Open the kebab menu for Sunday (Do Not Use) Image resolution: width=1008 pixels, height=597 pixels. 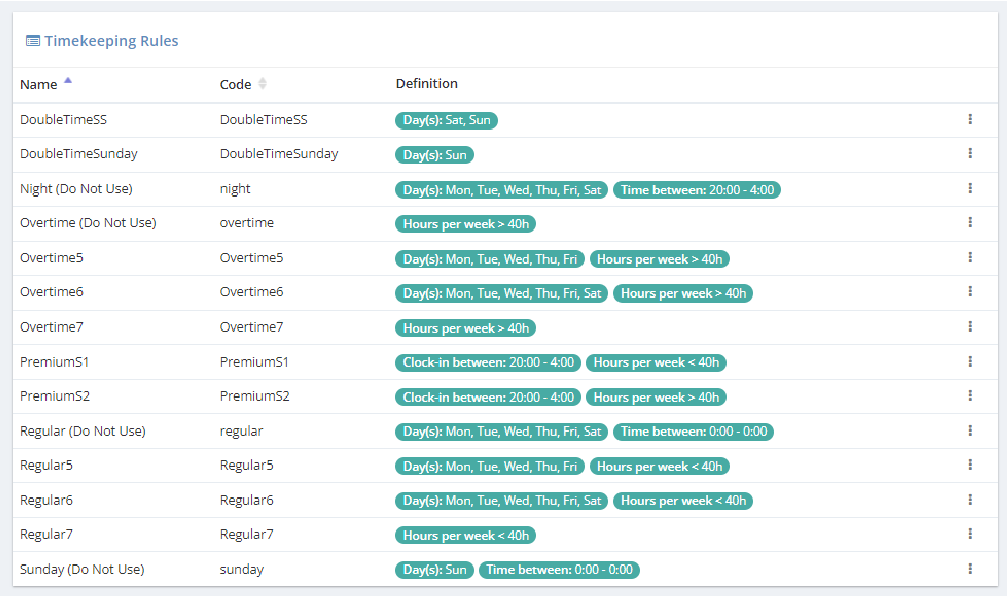tap(970, 568)
